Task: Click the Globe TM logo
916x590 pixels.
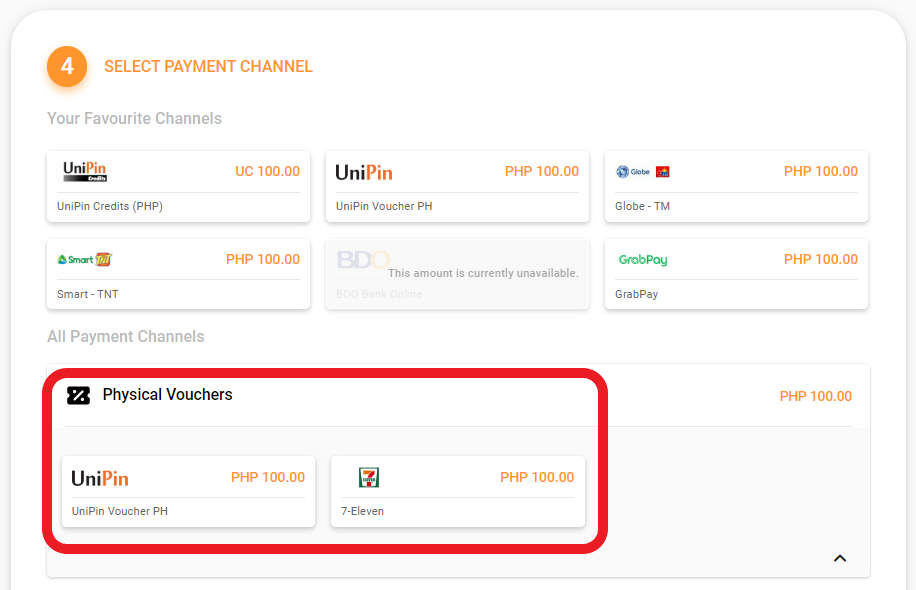Action: click(x=643, y=172)
